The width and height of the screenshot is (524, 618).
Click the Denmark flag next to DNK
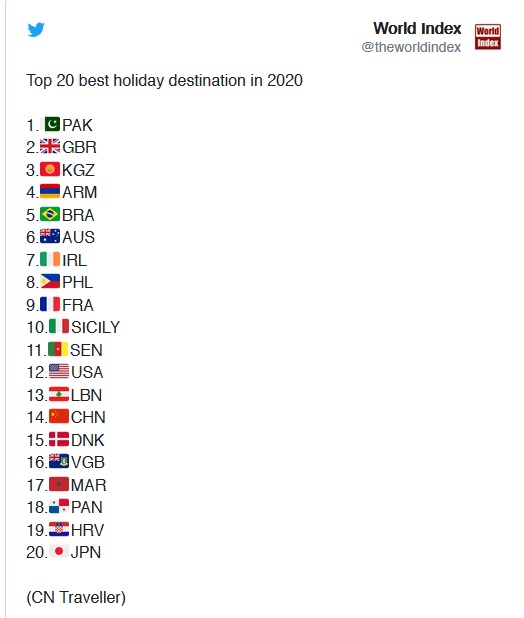pos(59,439)
